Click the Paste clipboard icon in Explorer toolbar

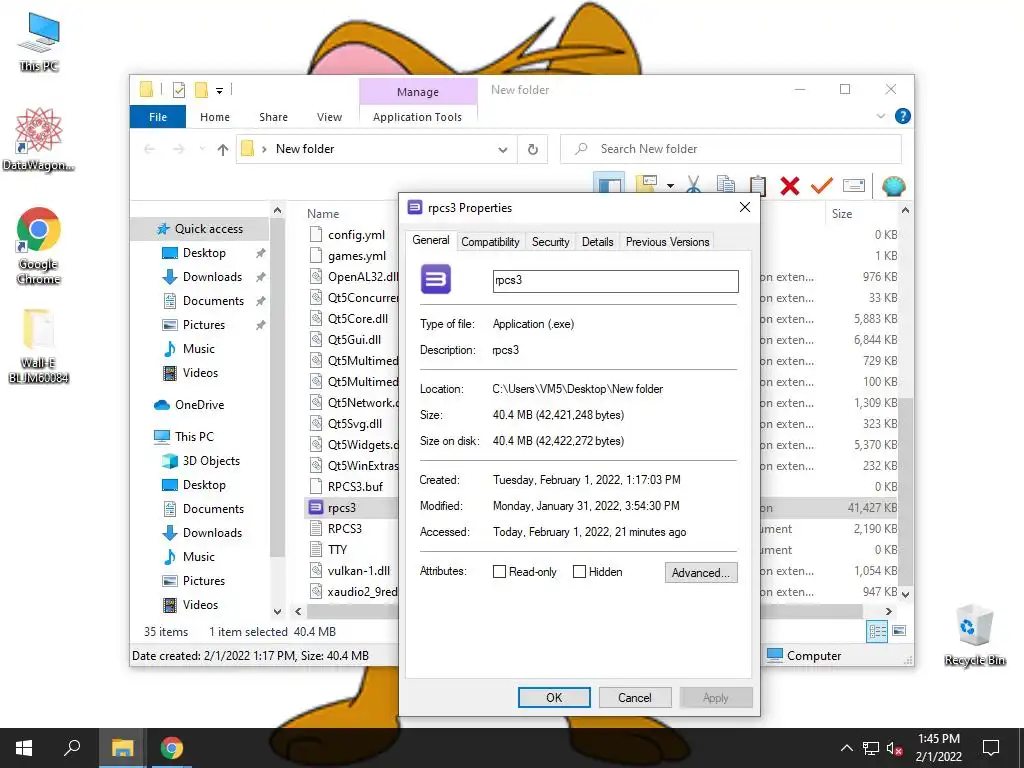(x=758, y=186)
